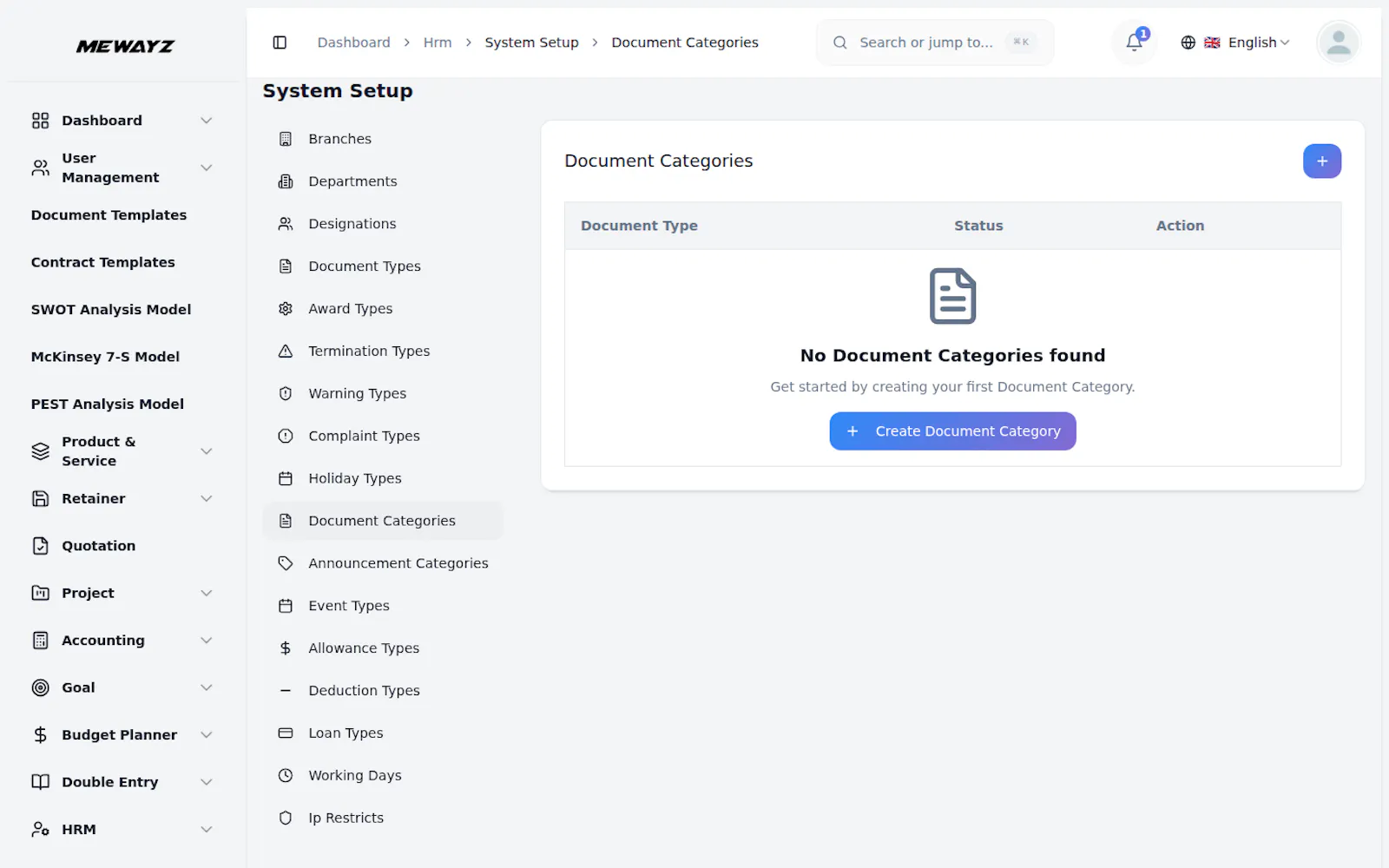Open the notifications bell

pyautogui.click(x=1135, y=43)
